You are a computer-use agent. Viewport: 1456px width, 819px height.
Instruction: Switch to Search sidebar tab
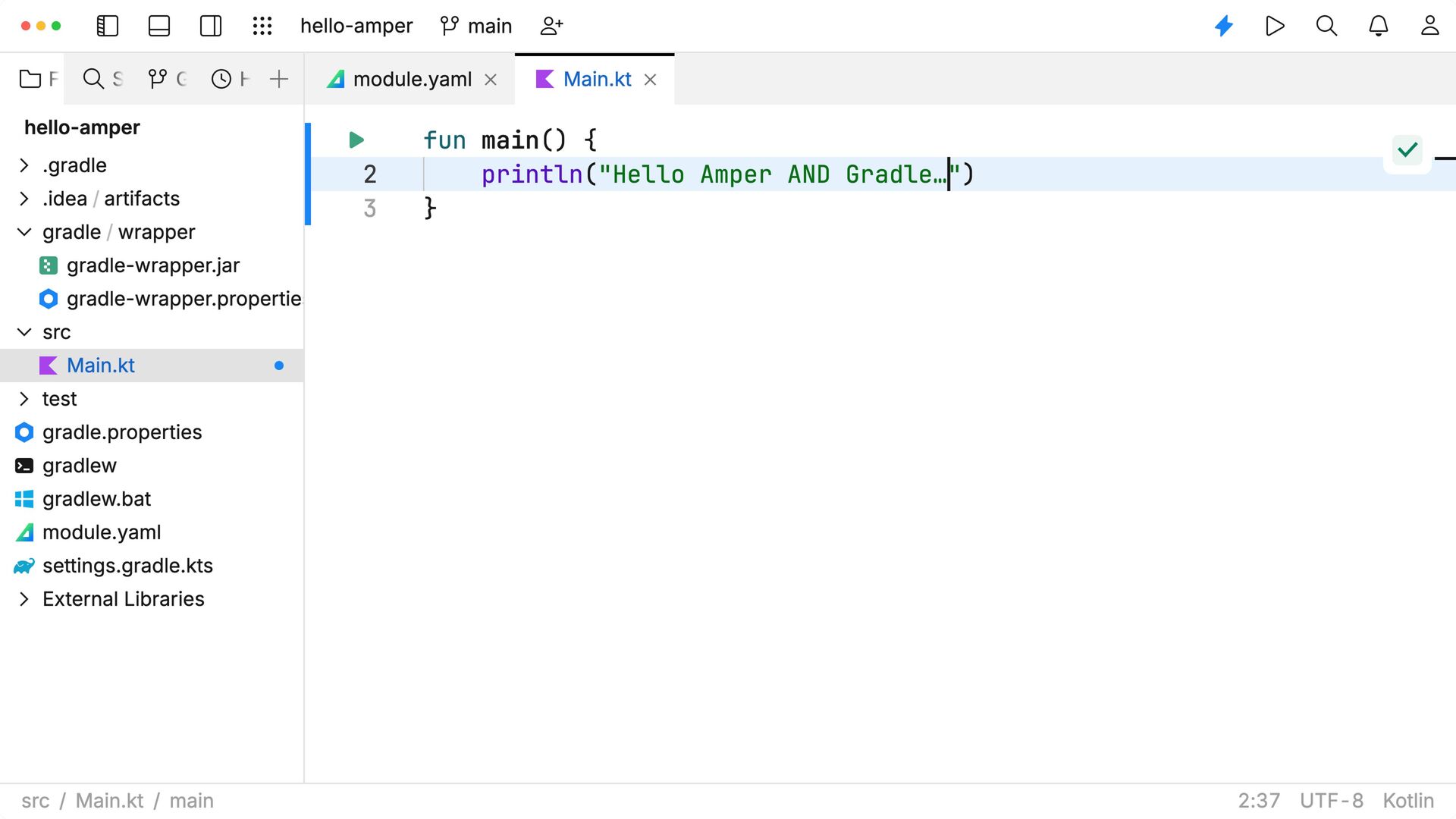[x=102, y=79]
